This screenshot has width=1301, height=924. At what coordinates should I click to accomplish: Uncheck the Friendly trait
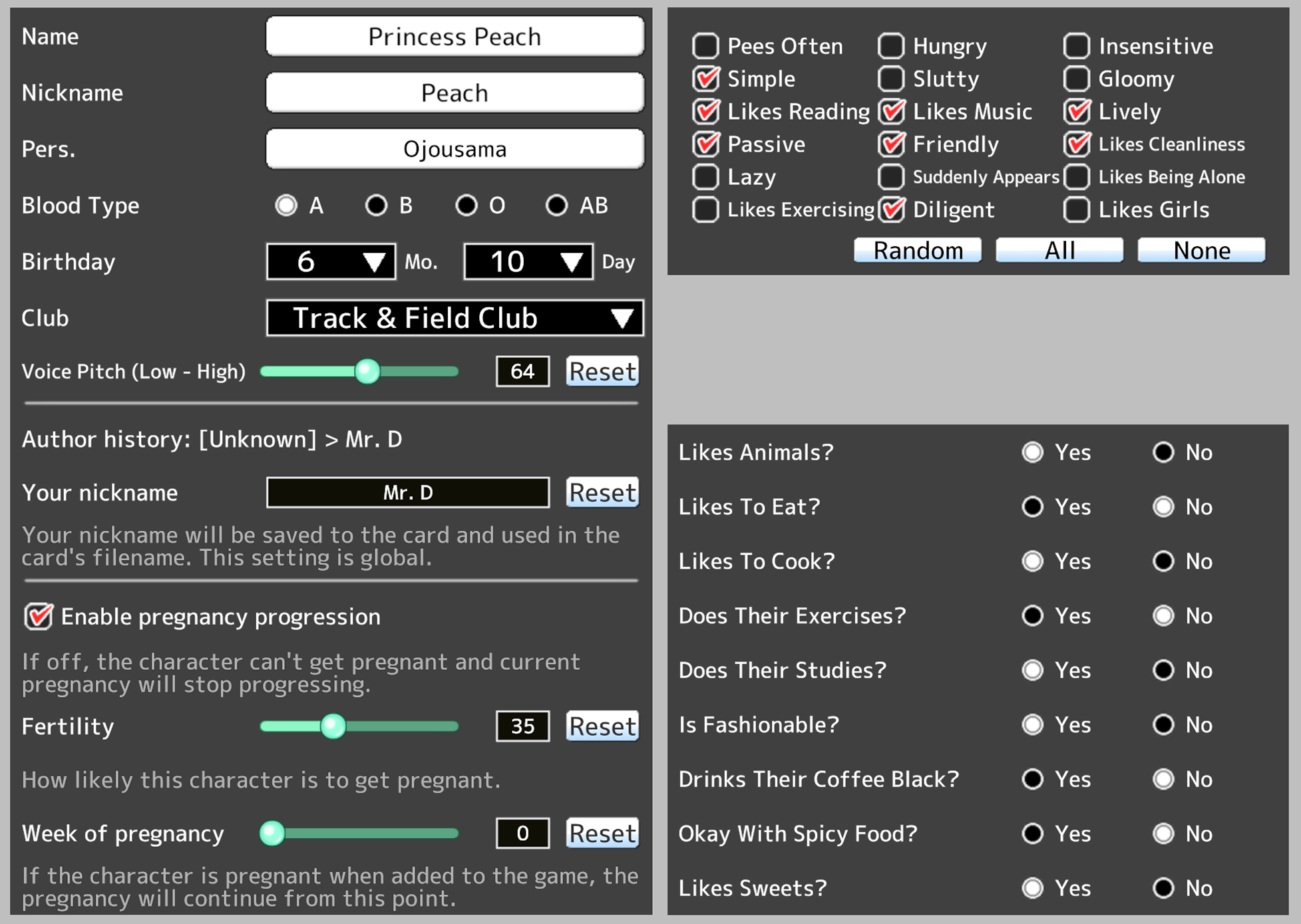891,144
